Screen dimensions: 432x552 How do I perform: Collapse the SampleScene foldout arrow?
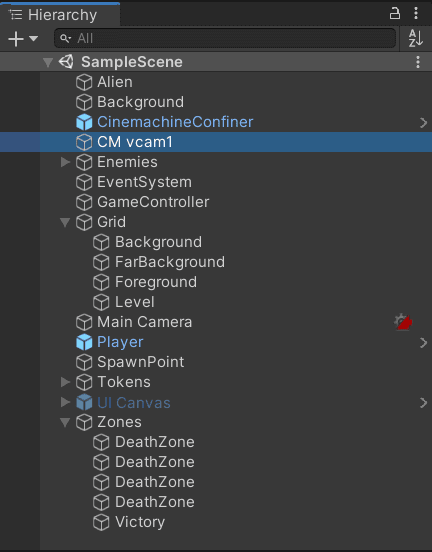click(48, 63)
